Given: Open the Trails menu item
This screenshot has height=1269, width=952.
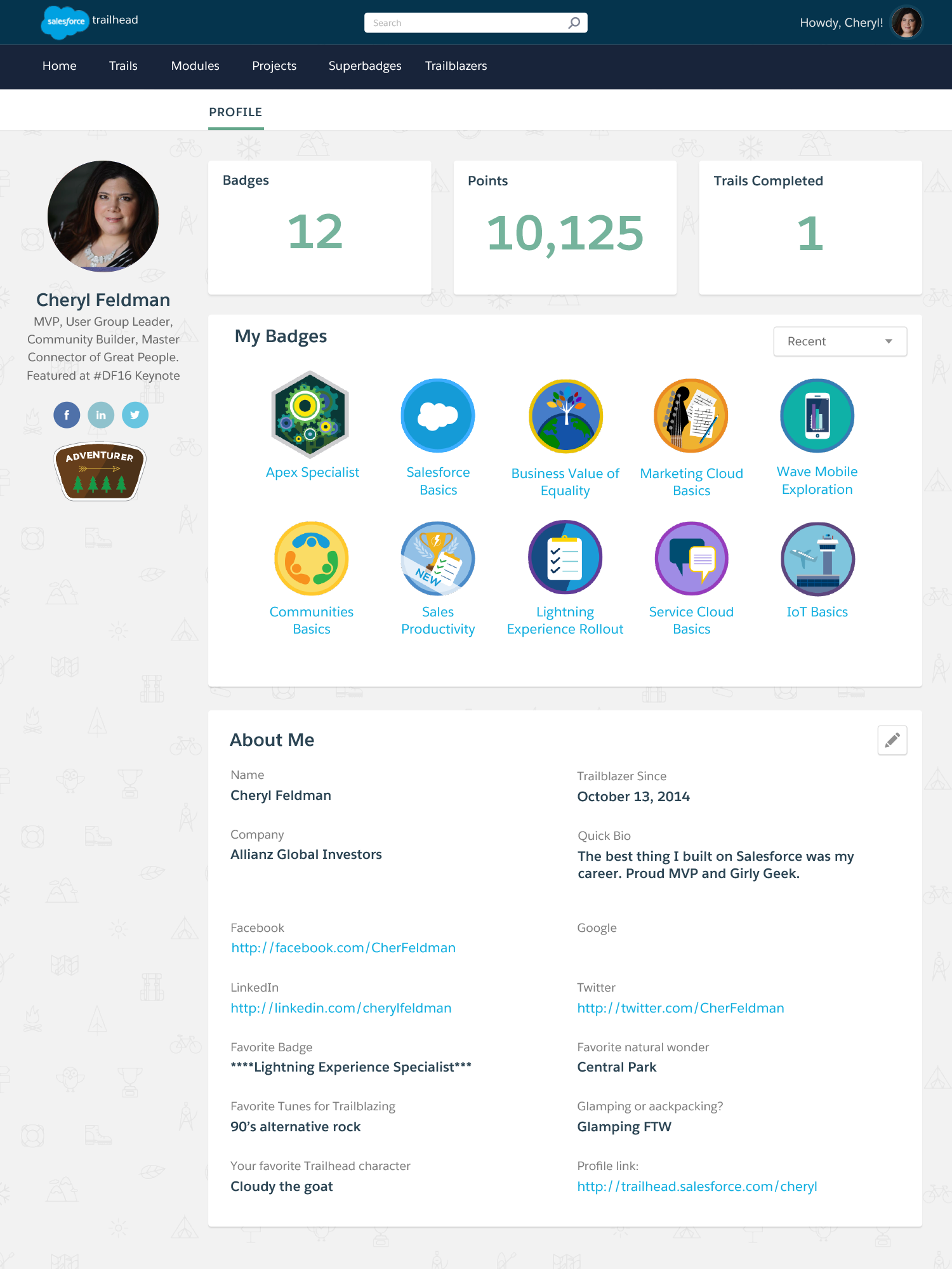Looking at the screenshot, I should (x=123, y=66).
